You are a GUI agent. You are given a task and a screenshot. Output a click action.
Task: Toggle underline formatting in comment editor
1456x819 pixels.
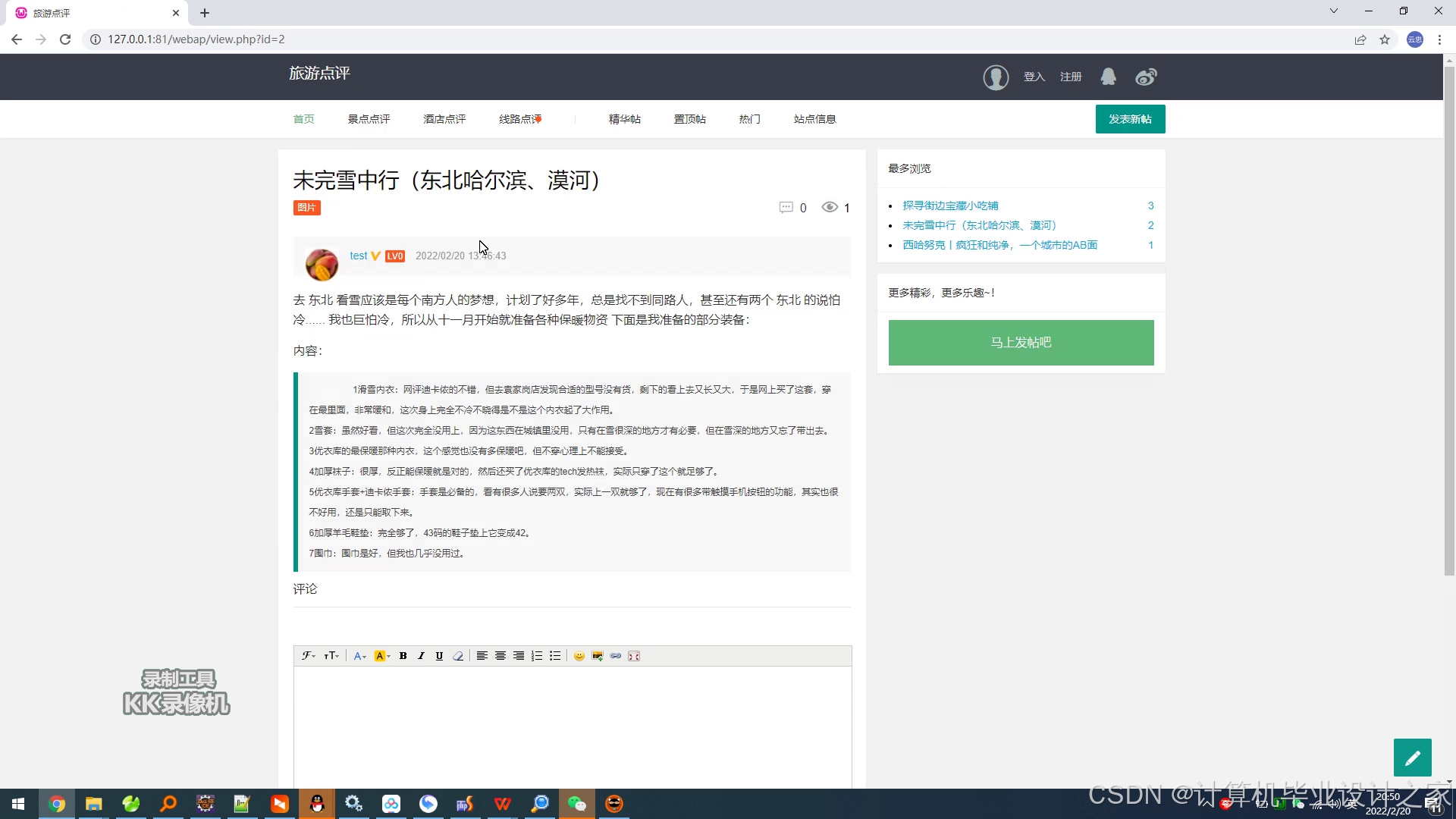tap(439, 656)
